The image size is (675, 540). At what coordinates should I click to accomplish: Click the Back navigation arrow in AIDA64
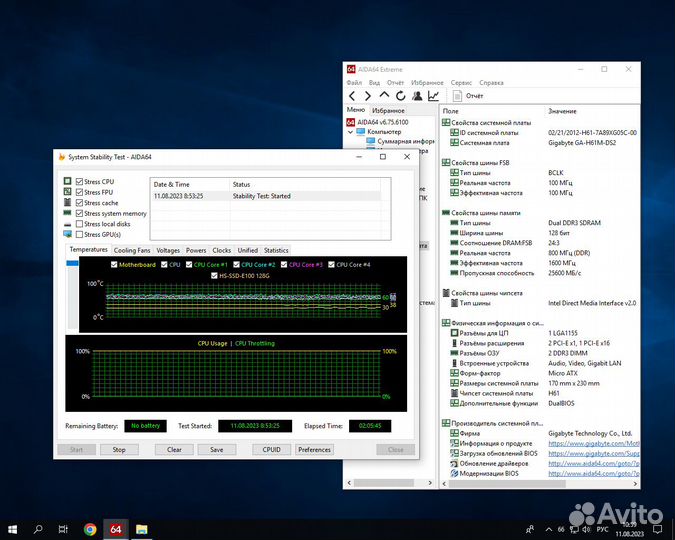click(x=353, y=96)
